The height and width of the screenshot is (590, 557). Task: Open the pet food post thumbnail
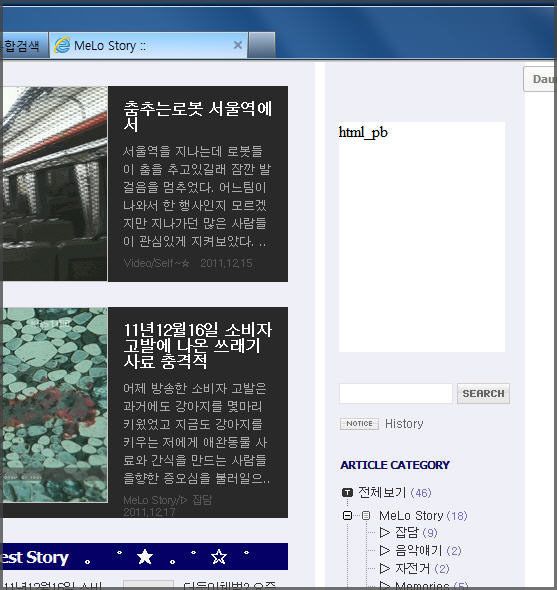[x=54, y=405]
